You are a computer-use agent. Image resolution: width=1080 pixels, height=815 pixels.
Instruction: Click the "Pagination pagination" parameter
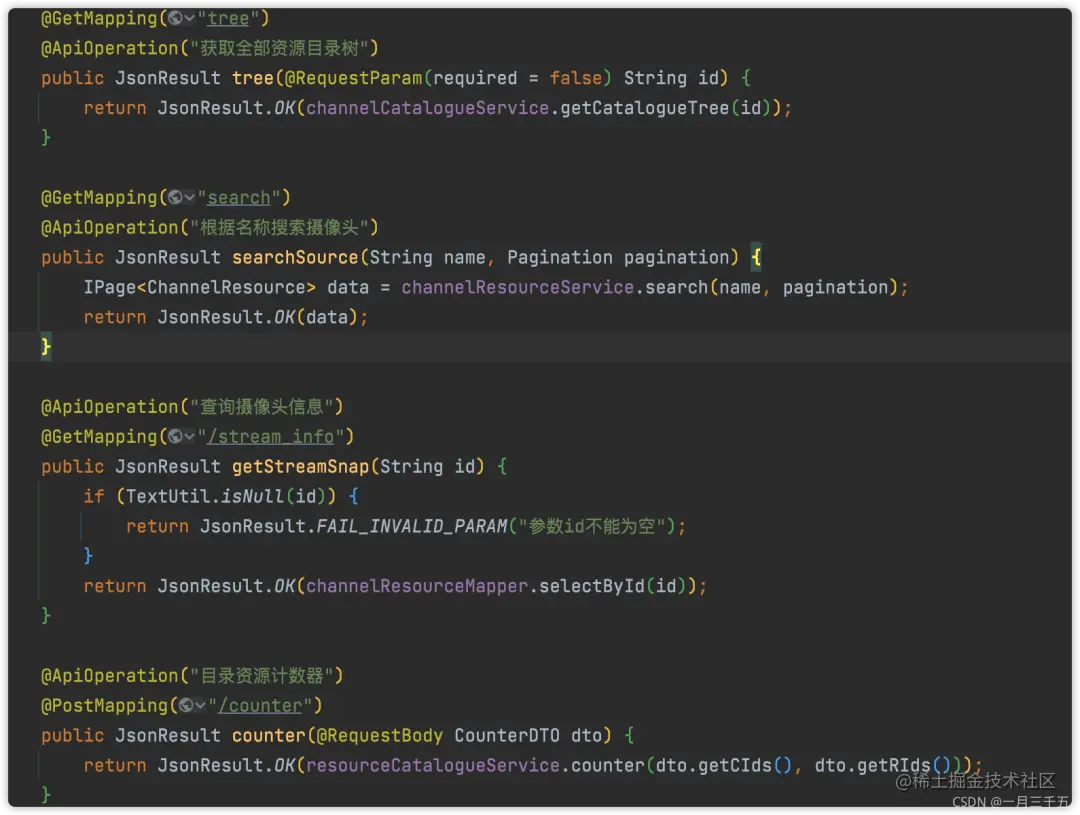[619, 258]
